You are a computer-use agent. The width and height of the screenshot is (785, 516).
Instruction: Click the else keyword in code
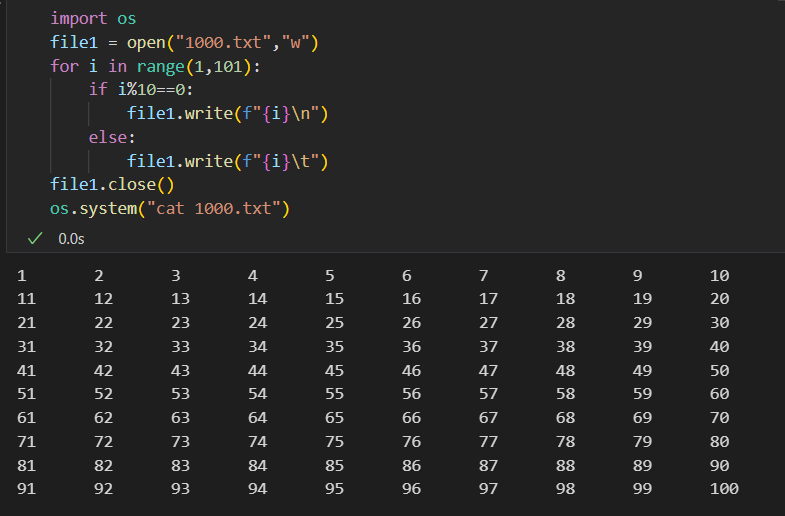click(111, 137)
